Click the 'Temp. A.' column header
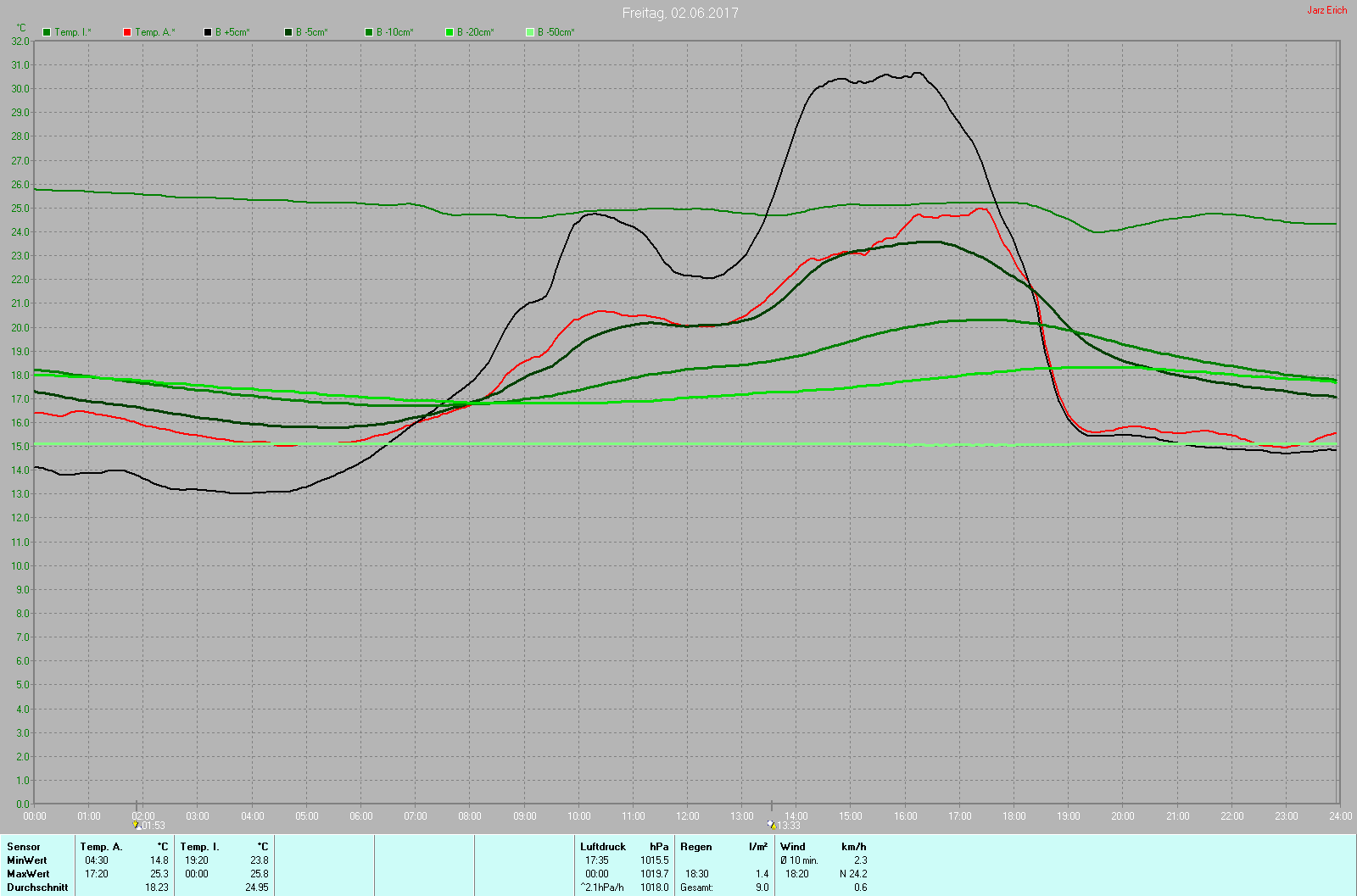Image resolution: width=1357 pixels, height=896 pixels. pyautogui.click(x=101, y=847)
